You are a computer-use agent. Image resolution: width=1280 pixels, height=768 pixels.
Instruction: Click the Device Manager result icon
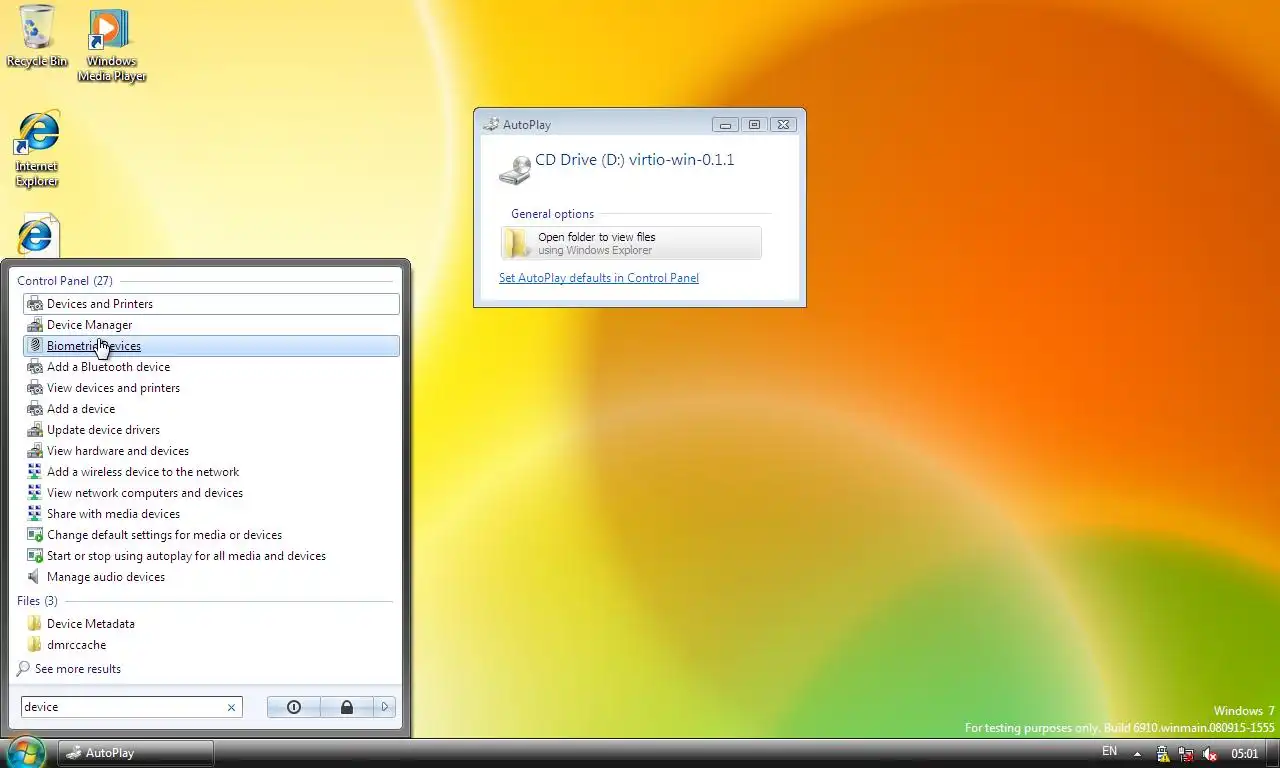pos(35,325)
